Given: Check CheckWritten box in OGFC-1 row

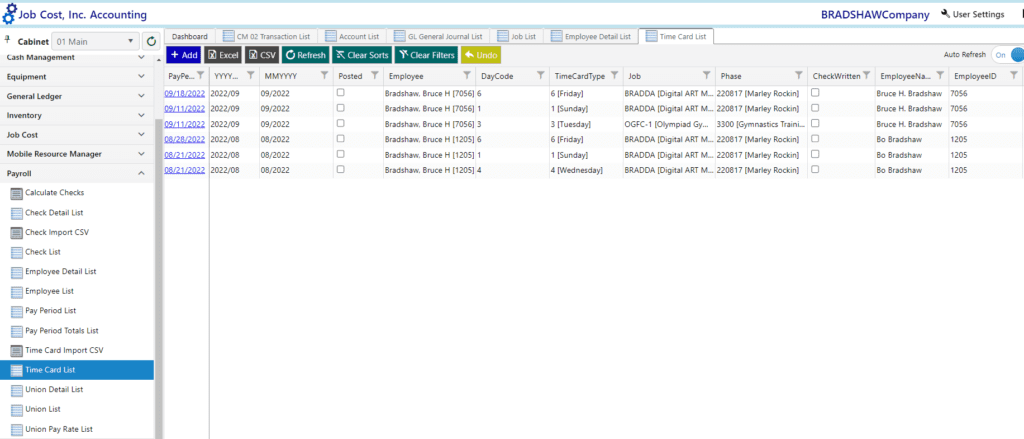Looking at the screenshot, I should 815,123.
